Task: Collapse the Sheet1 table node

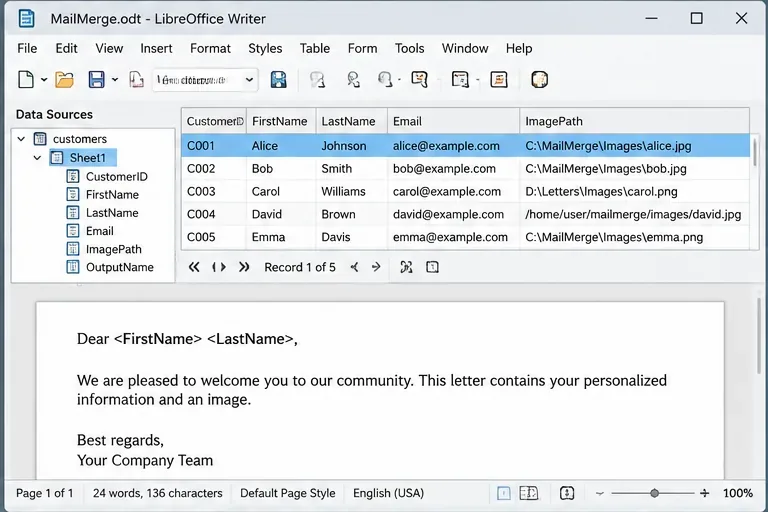Action: click(38, 158)
